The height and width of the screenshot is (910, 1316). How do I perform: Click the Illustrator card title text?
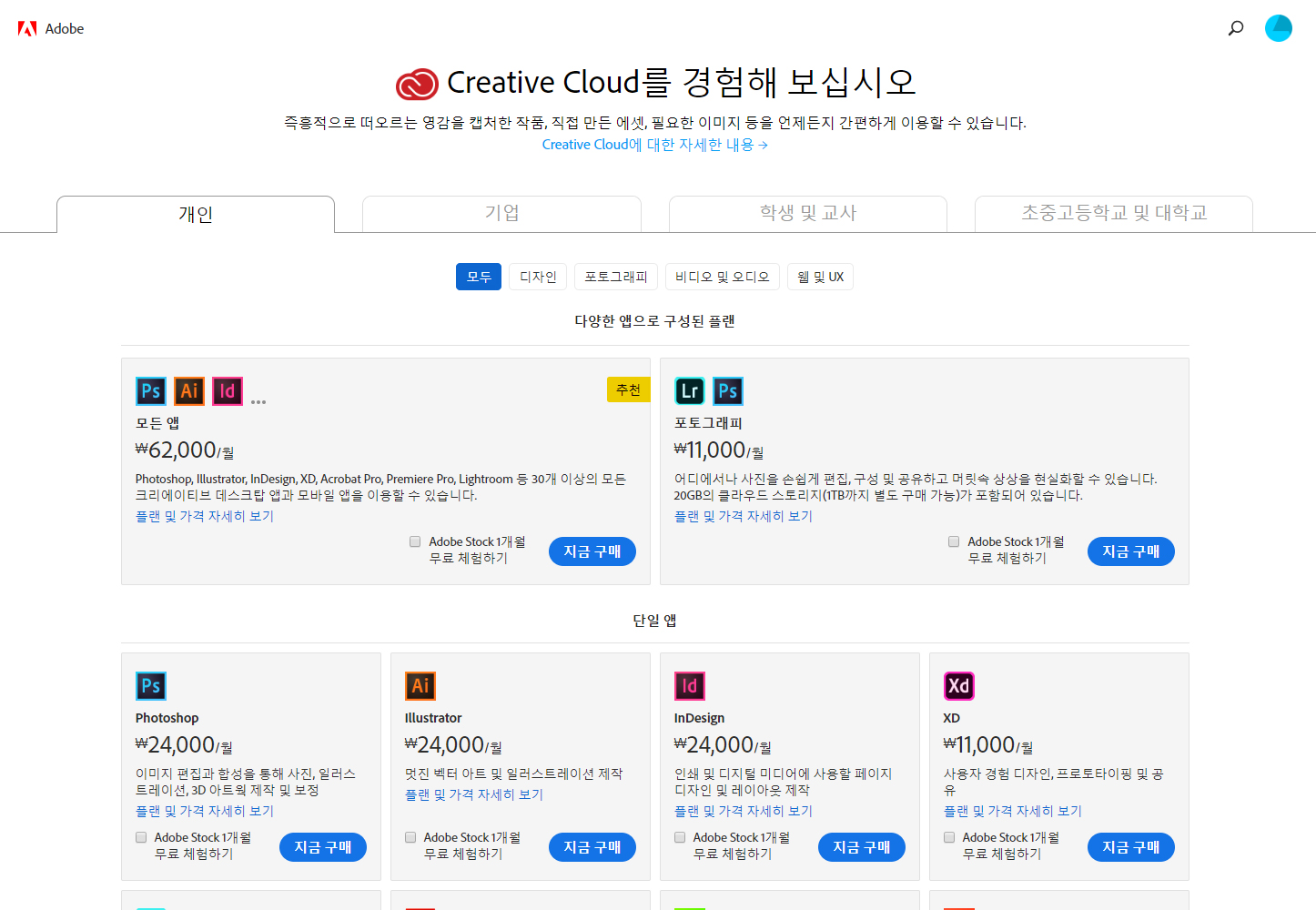pyautogui.click(x=433, y=718)
